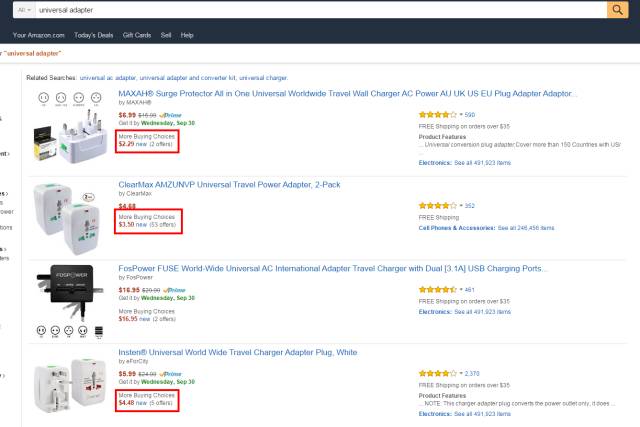The image size is (640, 427).
Task: Open Electronics See all items under Insten
Action: (464, 414)
